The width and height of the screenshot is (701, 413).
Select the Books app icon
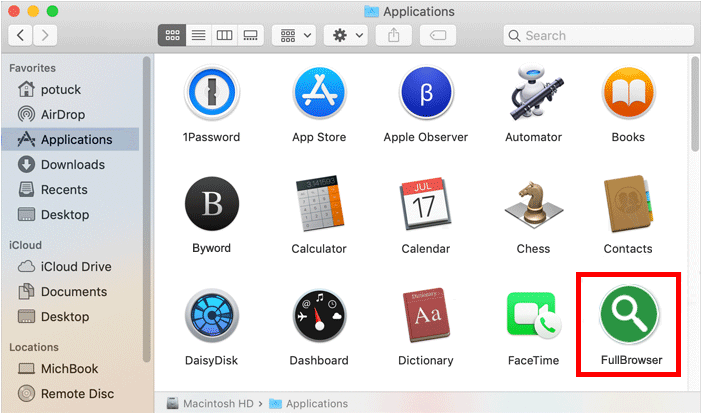point(628,92)
